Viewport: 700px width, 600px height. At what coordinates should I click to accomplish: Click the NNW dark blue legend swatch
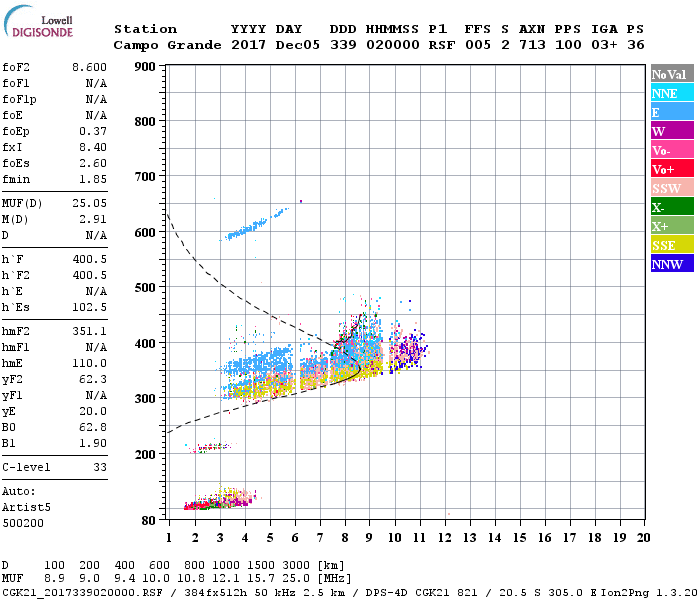[672, 264]
